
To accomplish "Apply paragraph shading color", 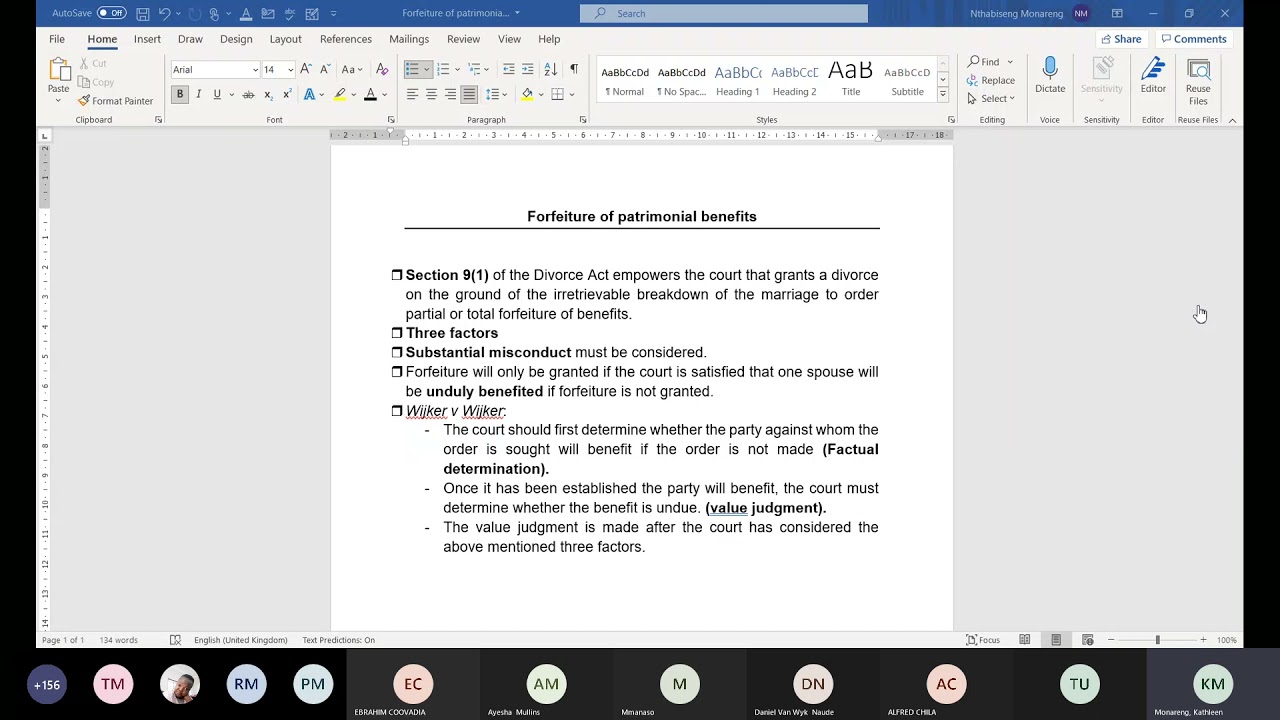I will tap(527, 94).
